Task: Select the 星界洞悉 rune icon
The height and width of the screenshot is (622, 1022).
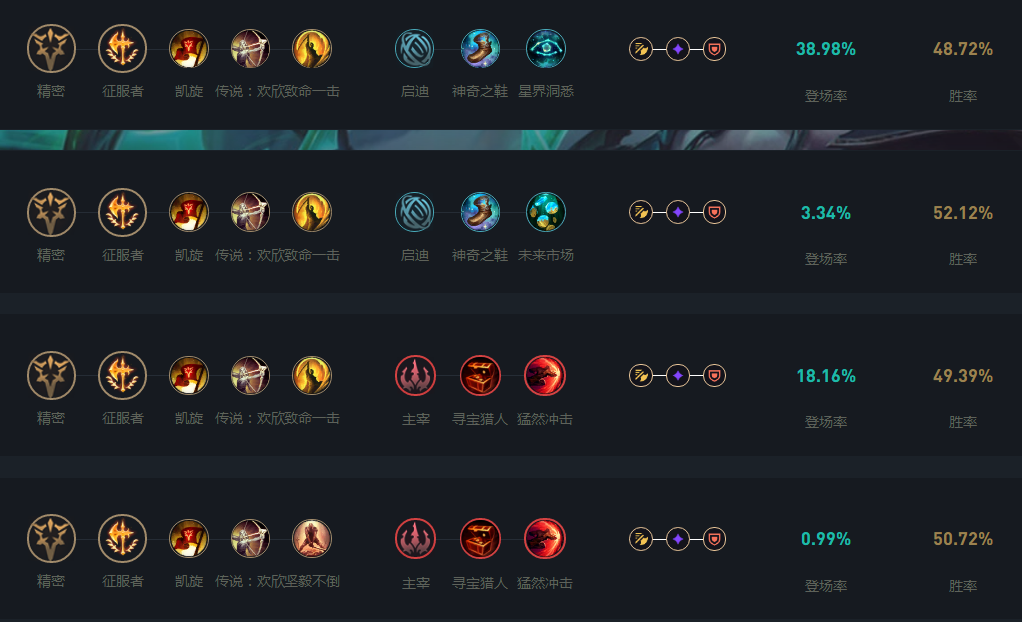Action: [x=546, y=48]
